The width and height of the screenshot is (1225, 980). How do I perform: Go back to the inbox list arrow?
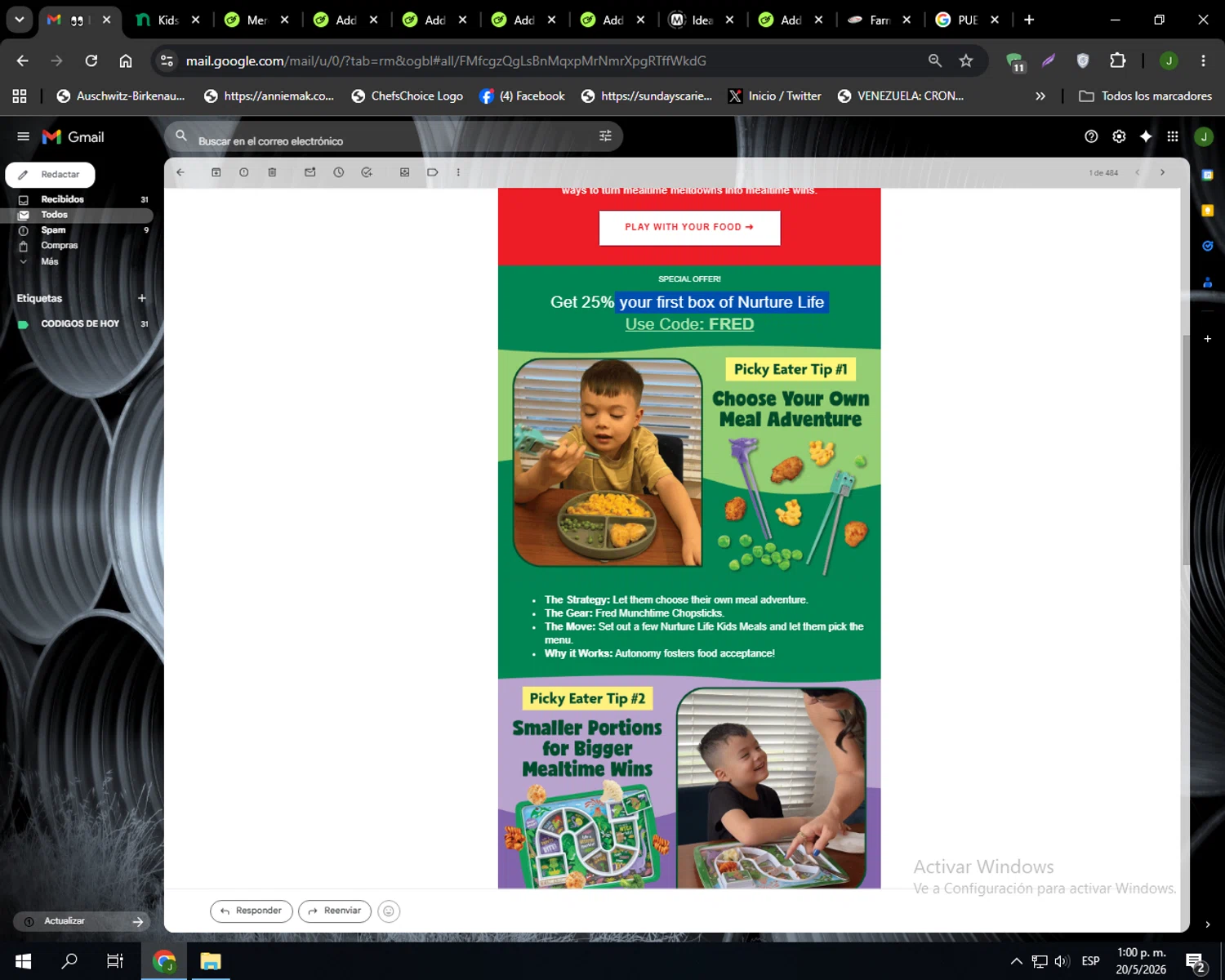(180, 172)
